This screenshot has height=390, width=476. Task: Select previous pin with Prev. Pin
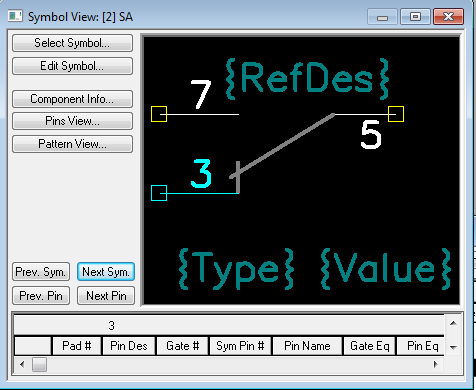[41, 296]
